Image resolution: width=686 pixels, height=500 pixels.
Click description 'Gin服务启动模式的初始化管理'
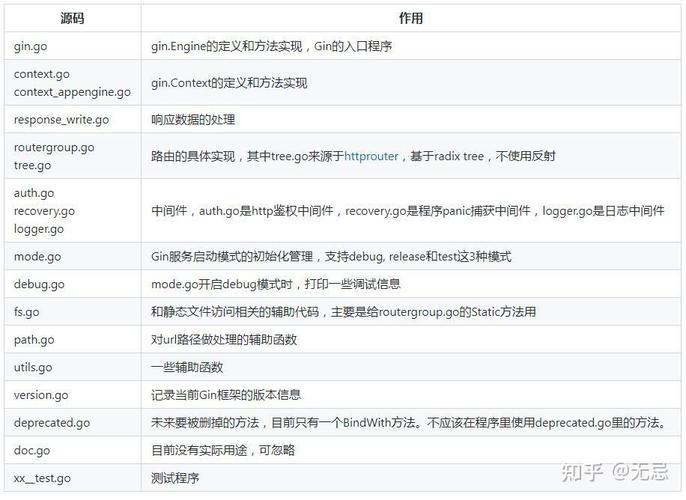click(232, 257)
